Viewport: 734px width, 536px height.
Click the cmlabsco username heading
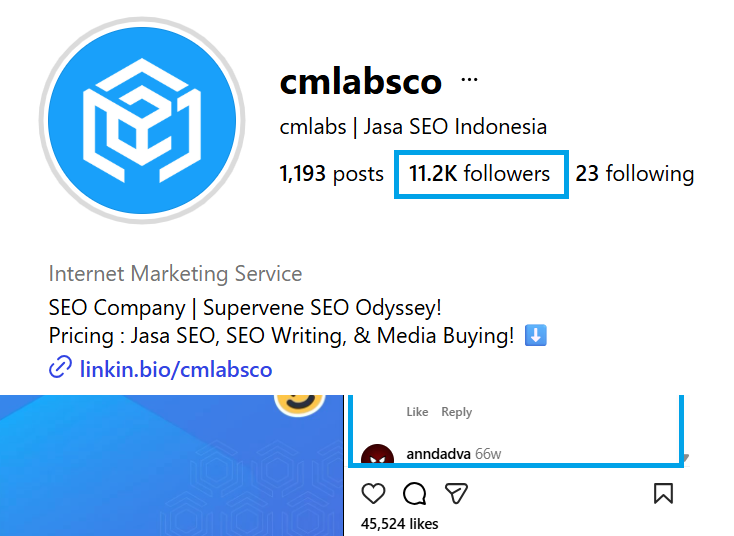tap(360, 81)
